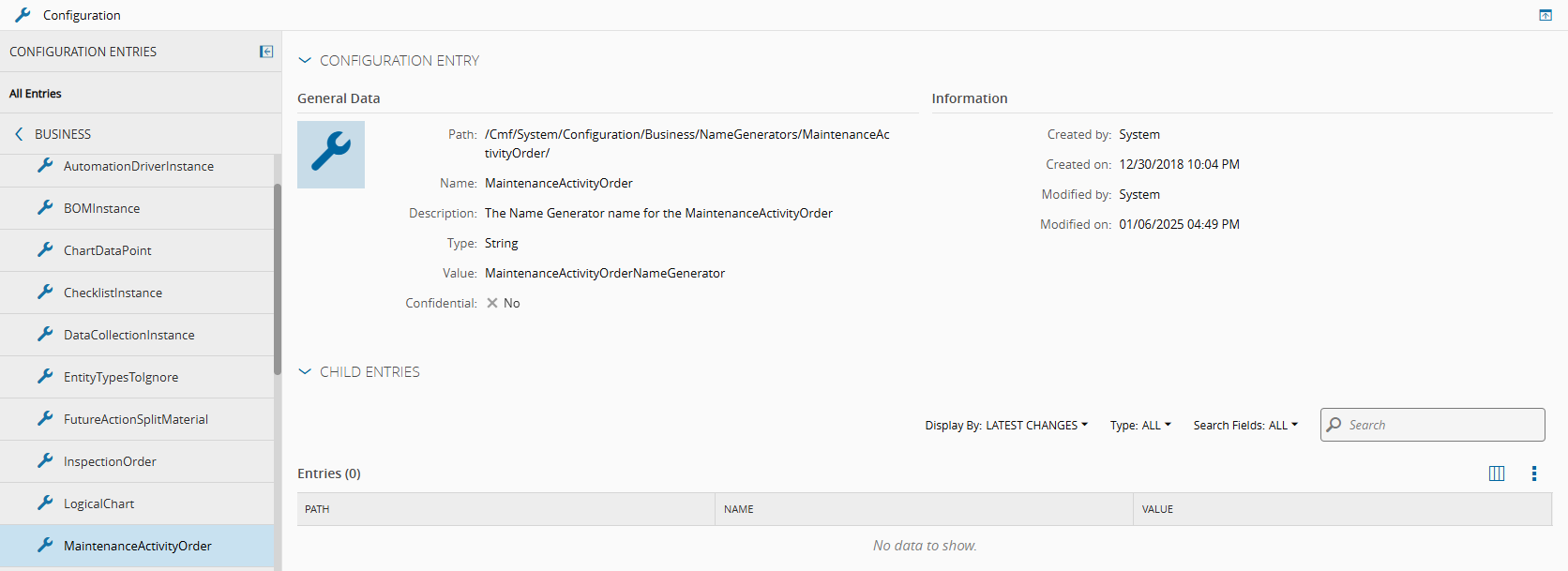Open the Display By Latest Changes dropdown

point(1006,426)
